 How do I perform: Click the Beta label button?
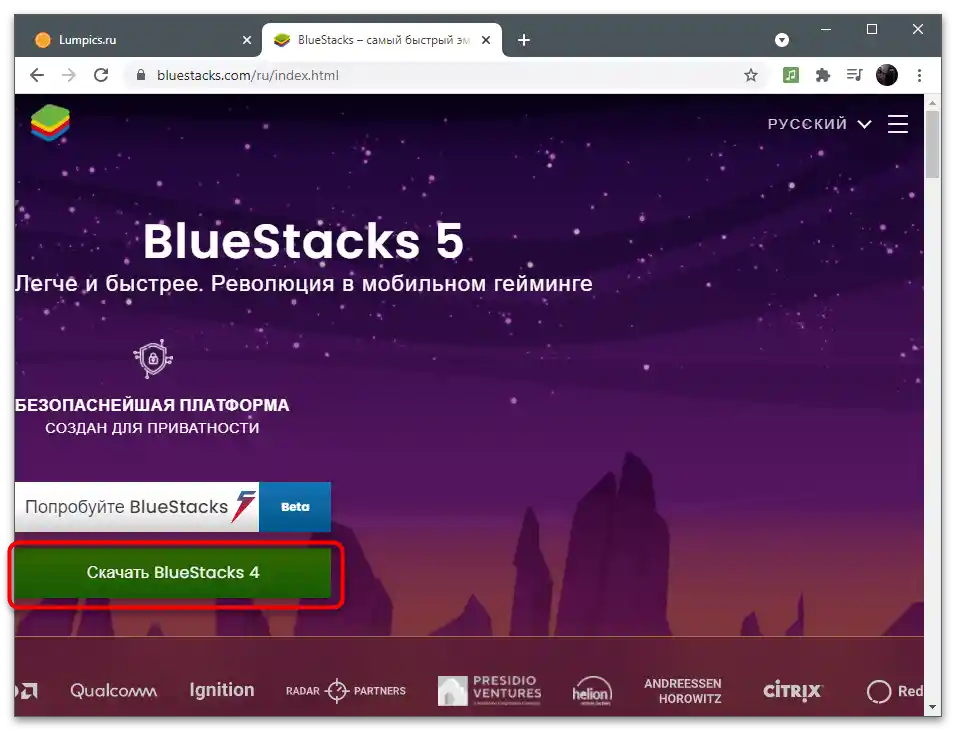[x=295, y=507]
